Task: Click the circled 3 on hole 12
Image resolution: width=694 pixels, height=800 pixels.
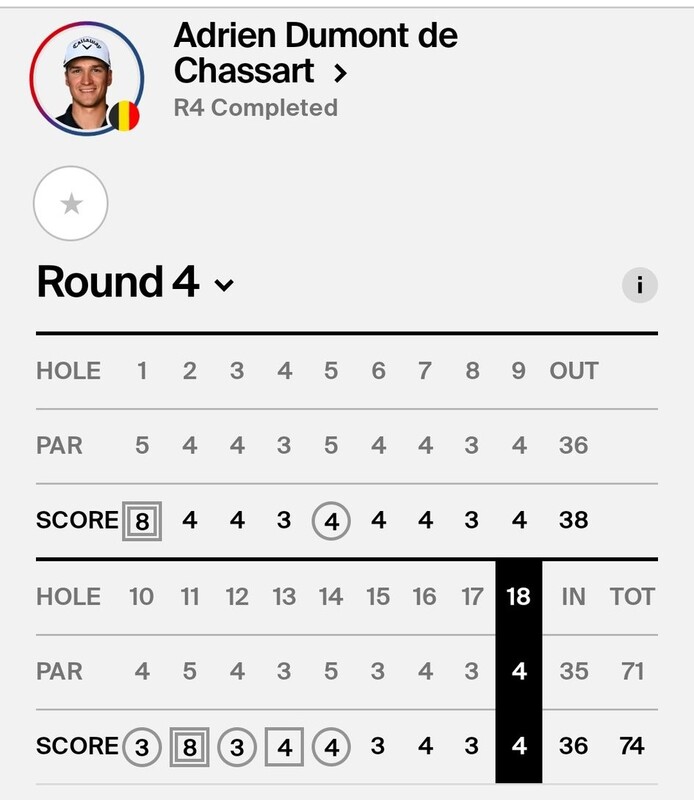Action: click(237, 746)
